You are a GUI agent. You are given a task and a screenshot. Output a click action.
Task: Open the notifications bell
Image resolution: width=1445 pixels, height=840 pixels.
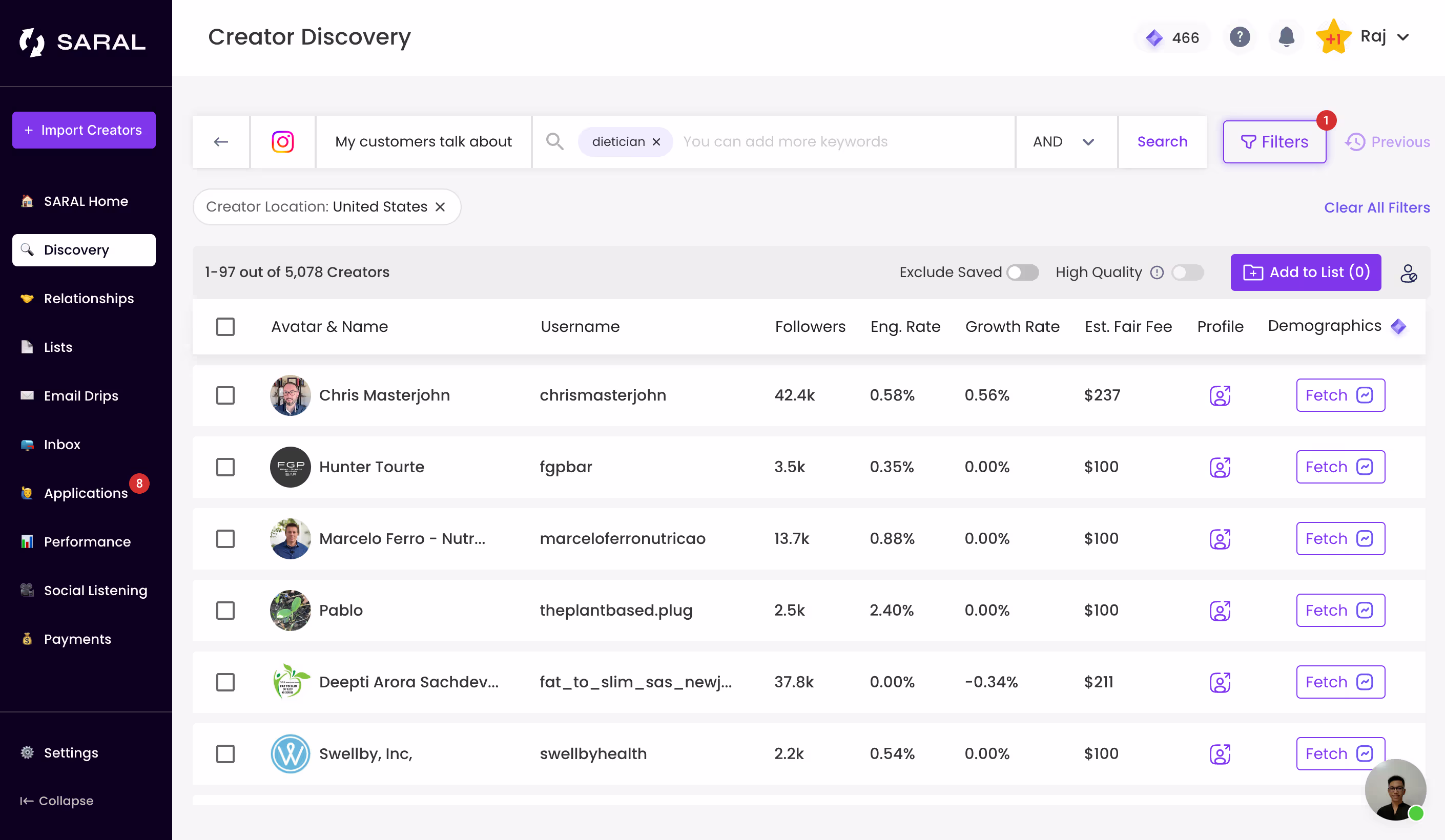click(1286, 37)
